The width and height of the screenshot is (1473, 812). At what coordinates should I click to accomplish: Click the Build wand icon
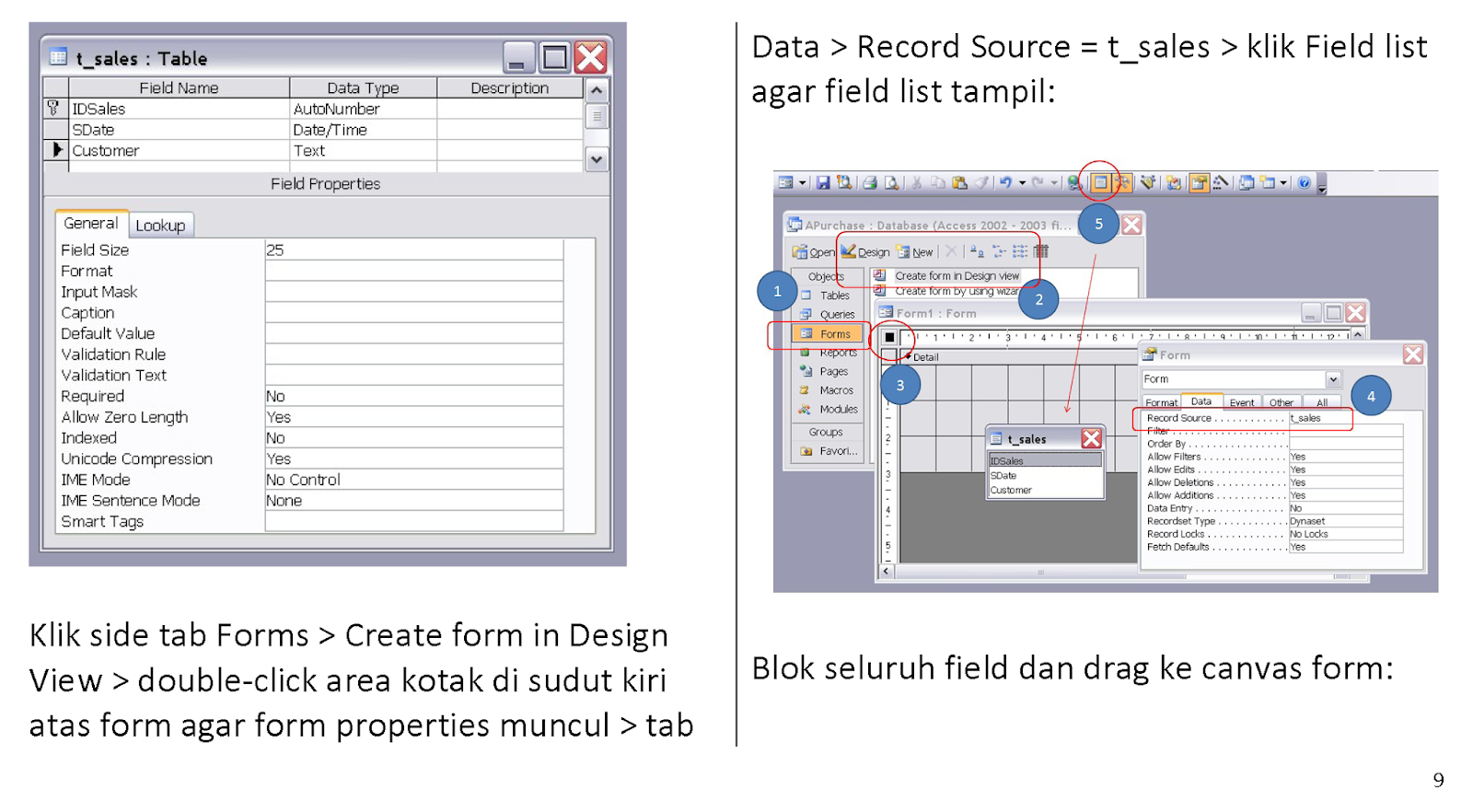tap(1220, 182)
